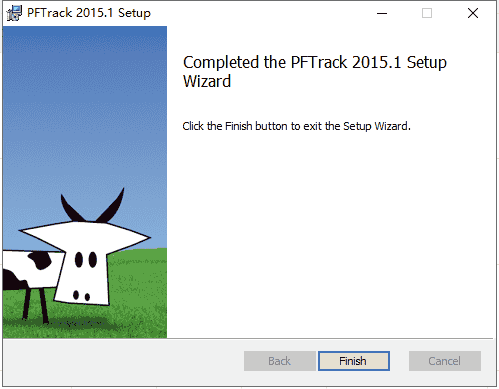Open the installer icon menu in title bar
The height and width of the screenshot is (389, 499).
(x=14, y=13)
